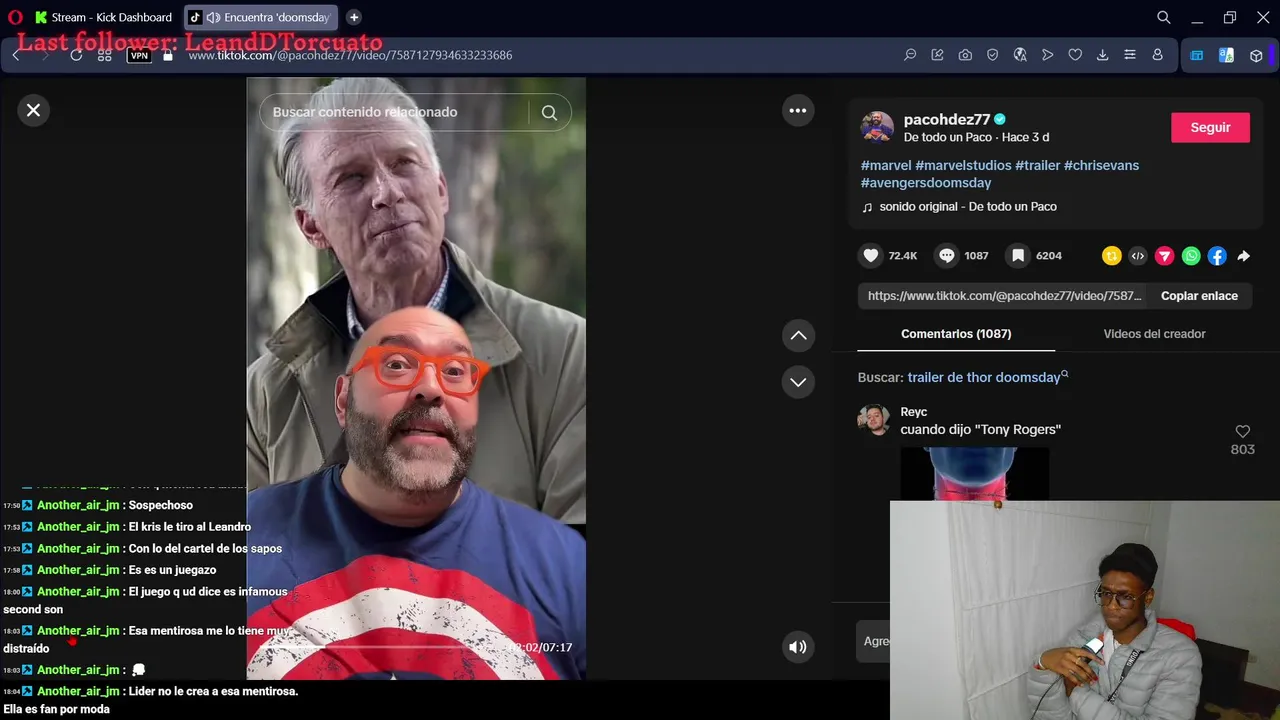Click the red 'Seguir' follow button
The width and height of the screenshot is (1280, 720).
pyautogui.click(x=1210, y=127)
